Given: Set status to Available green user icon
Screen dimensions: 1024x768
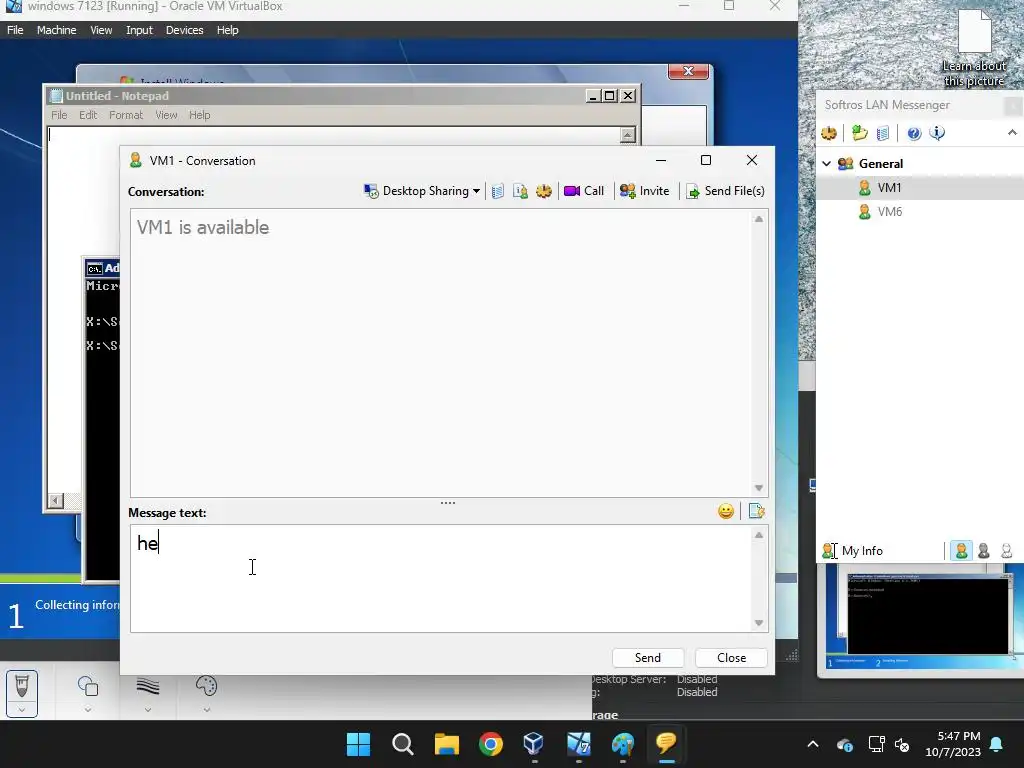Looking at the screenshot, I should (x=961, y=551).
